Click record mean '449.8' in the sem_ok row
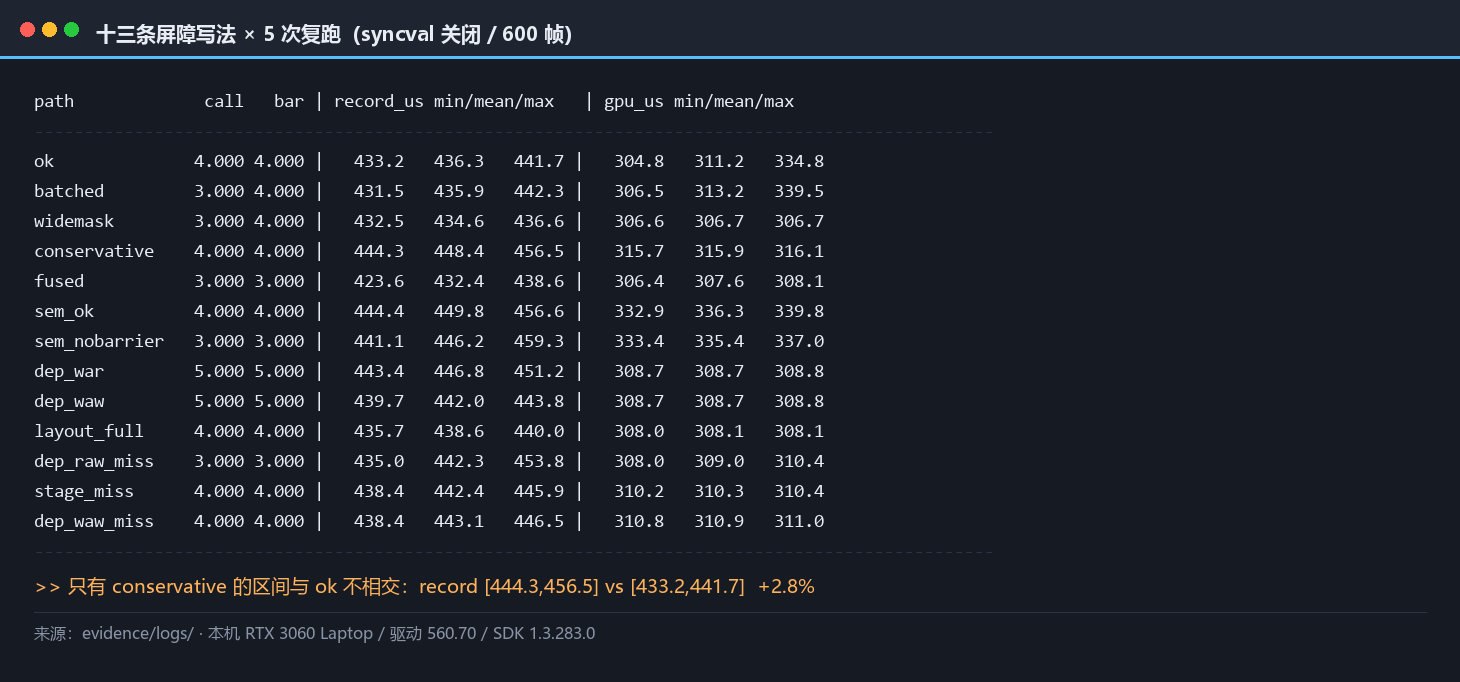The height and width of the screenshot is (682, 1460). coord(459,311)
